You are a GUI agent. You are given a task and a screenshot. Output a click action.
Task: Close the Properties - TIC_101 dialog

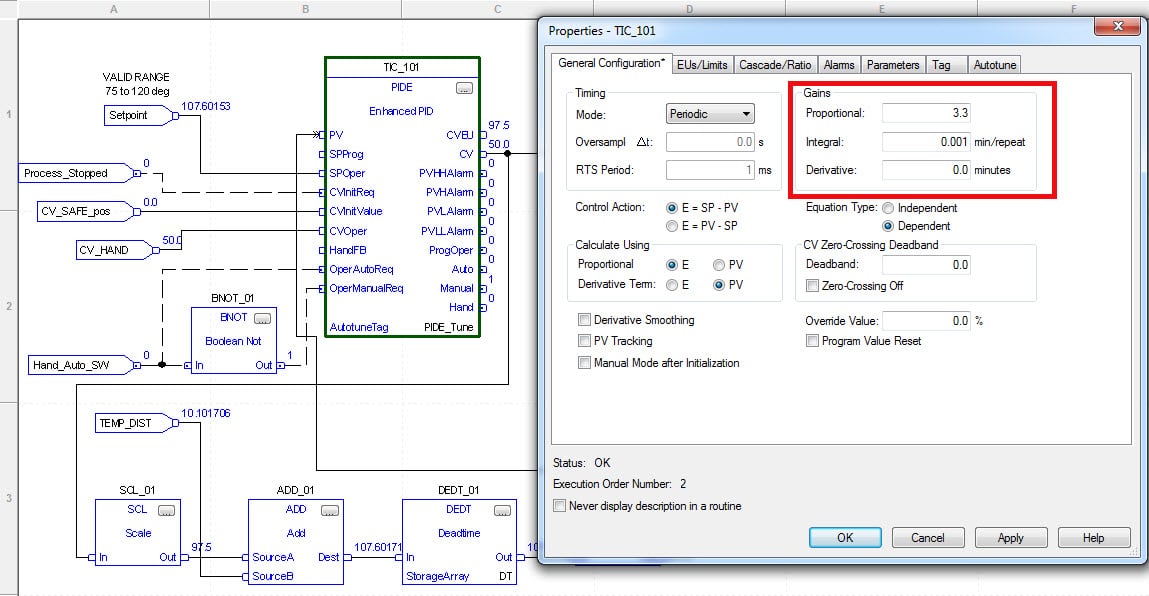point(1117,26)
